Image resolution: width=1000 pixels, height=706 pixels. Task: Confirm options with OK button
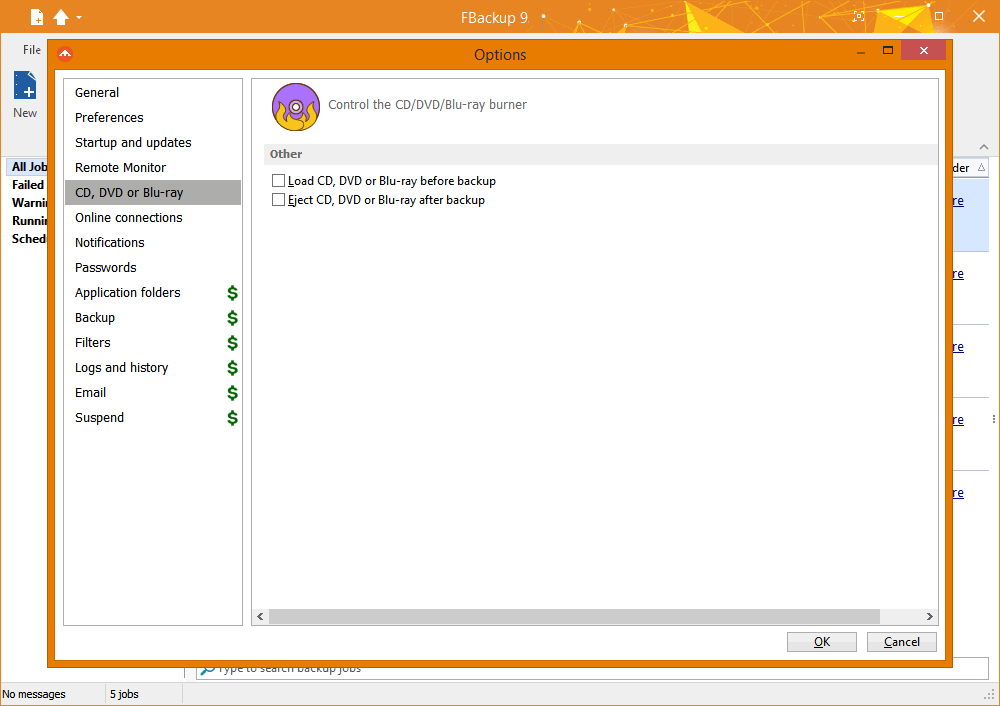click(x=821, y=642)
